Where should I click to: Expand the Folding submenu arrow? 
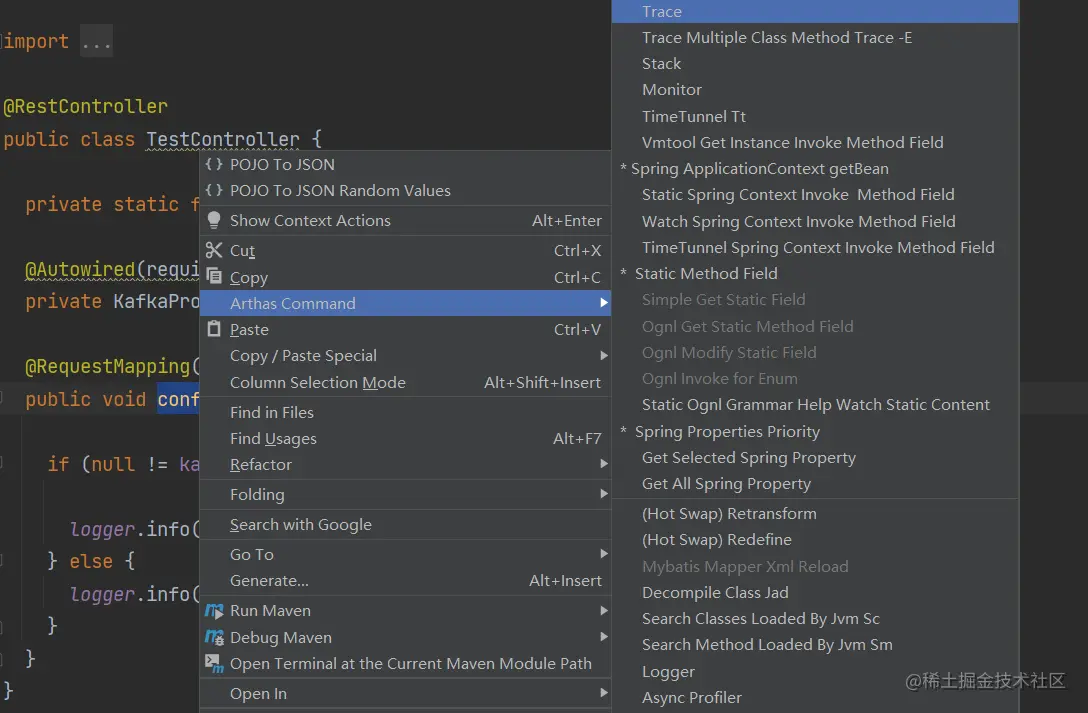coord(604,494)
